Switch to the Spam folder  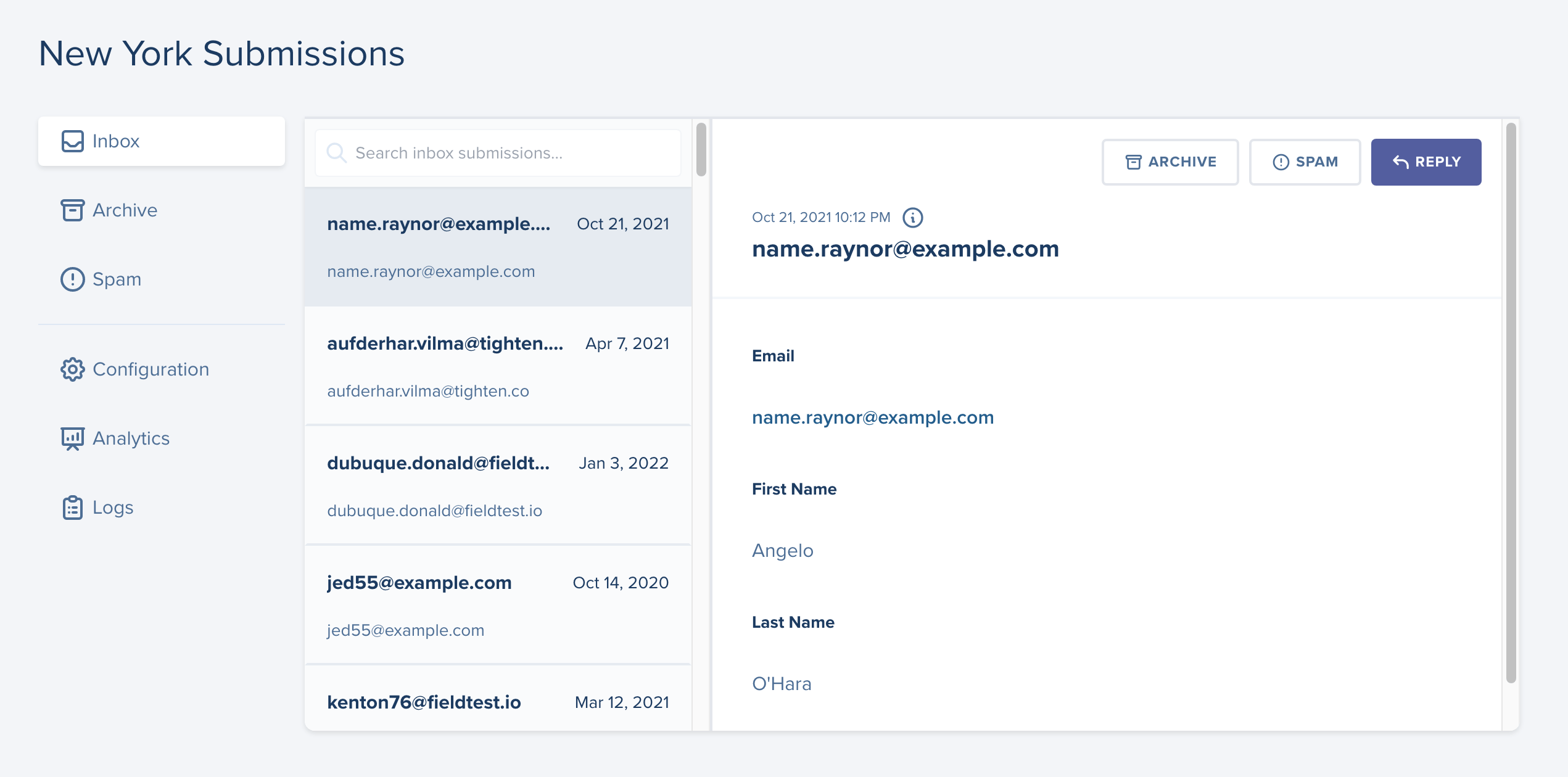pos(117,279)
